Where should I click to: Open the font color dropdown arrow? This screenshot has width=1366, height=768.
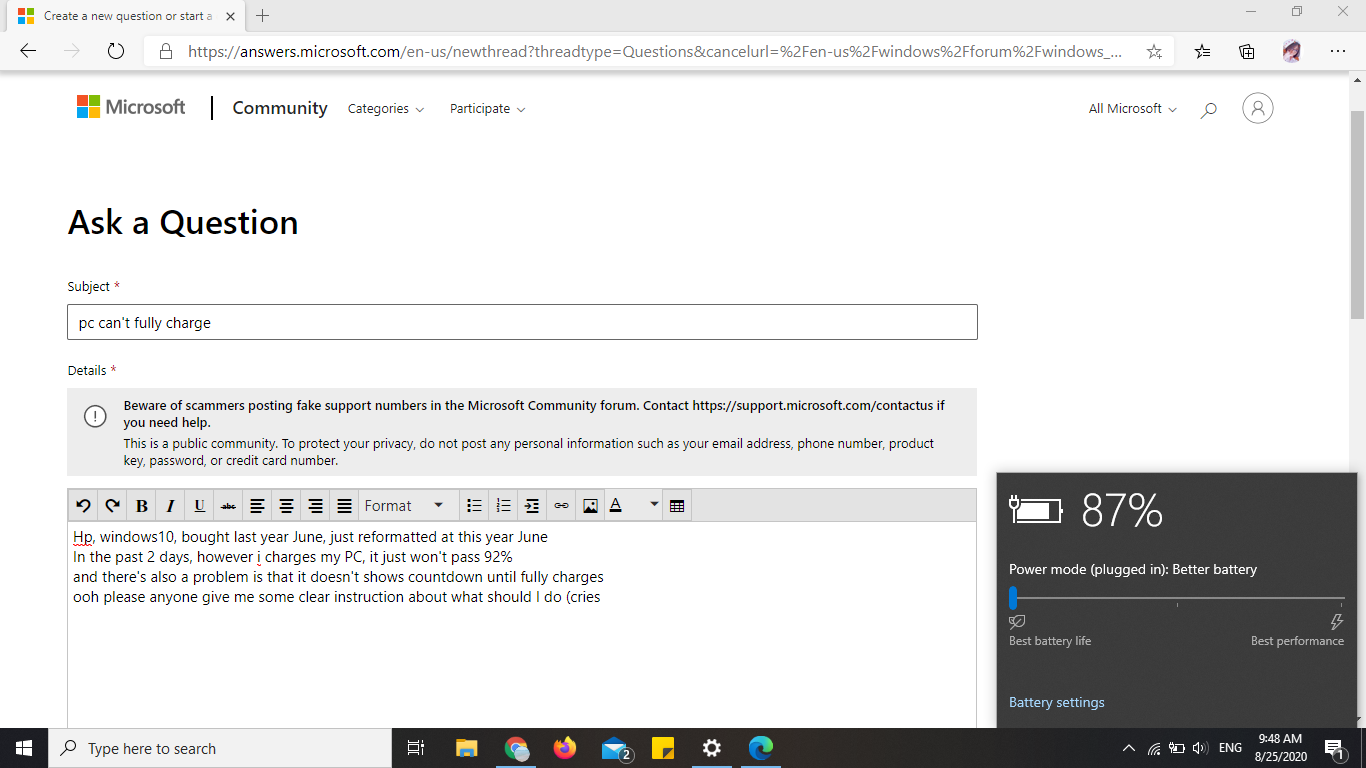(x=654, y=506)
